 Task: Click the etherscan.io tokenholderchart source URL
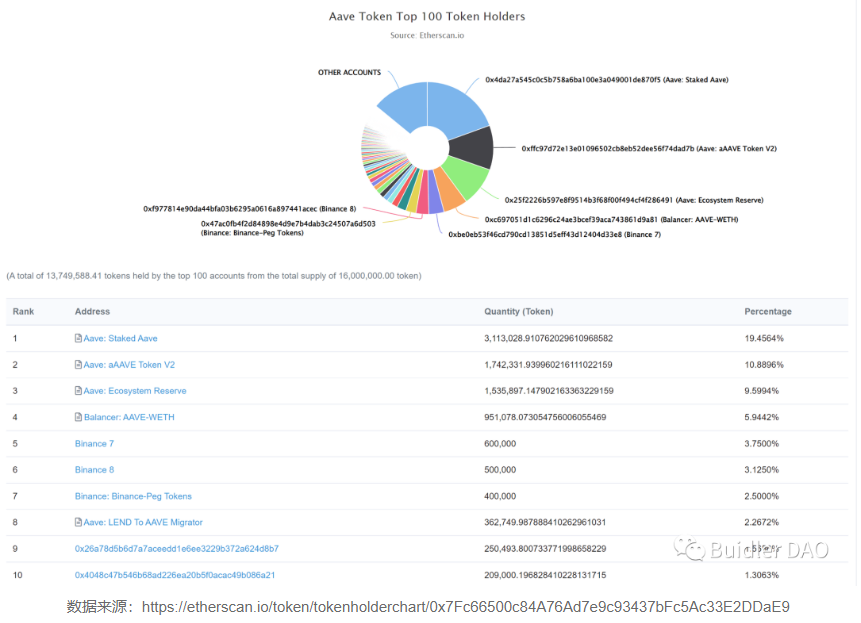(466, 607)
